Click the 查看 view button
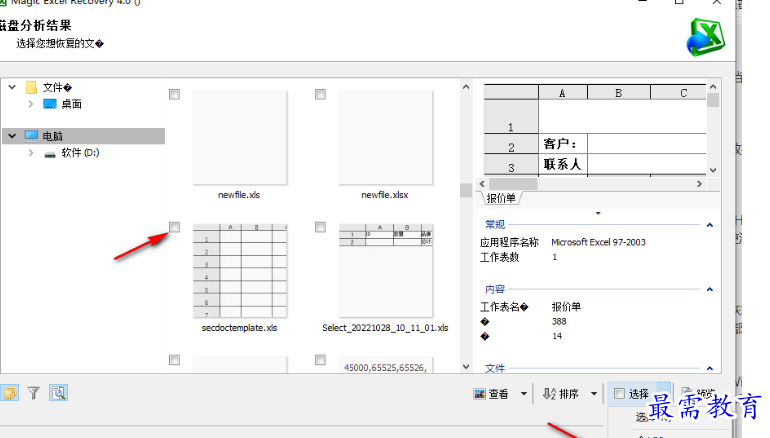770x438 pixels. pos(491,394)
